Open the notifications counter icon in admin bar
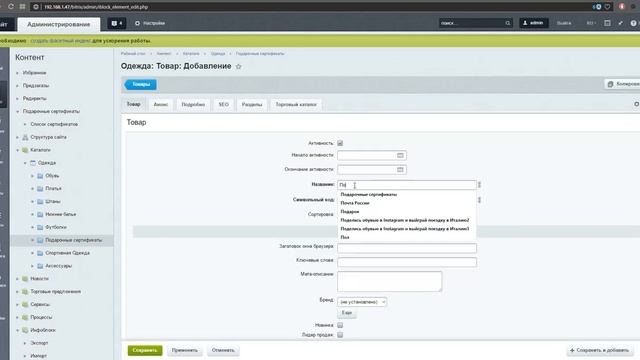 116,23
